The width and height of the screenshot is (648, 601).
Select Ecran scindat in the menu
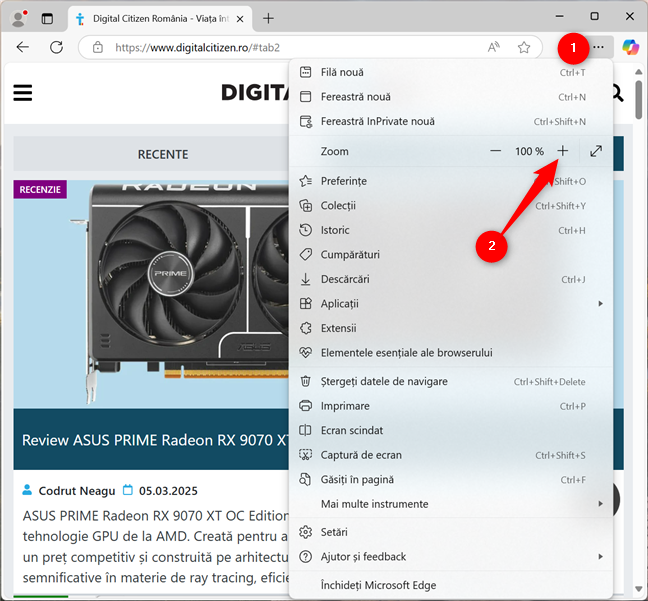click(x=450, y=431)
